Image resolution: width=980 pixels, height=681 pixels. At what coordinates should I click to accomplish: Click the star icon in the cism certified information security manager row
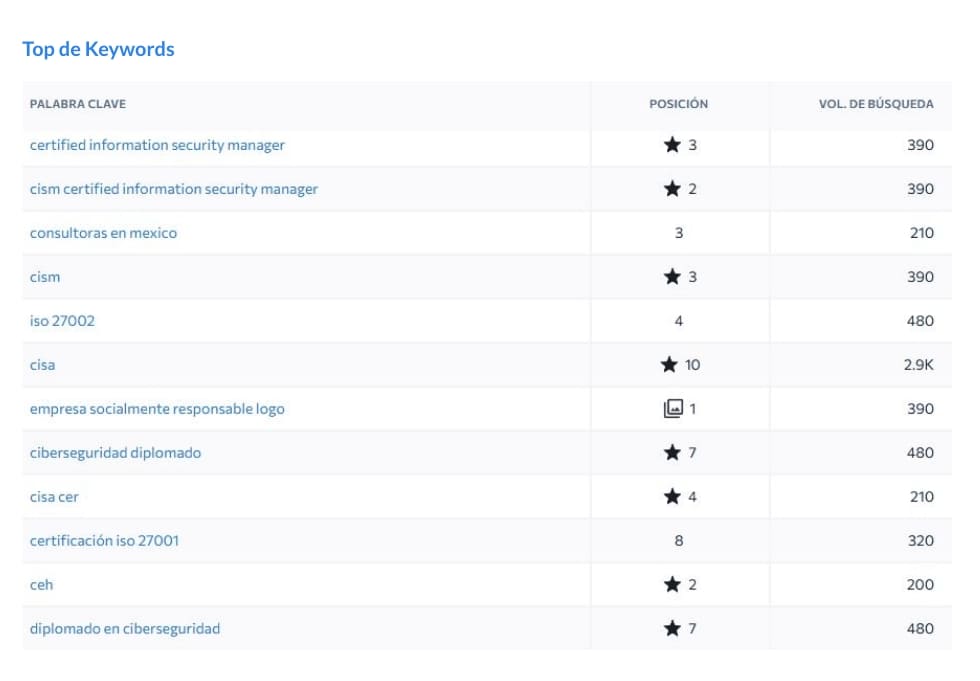pos(672,189)
